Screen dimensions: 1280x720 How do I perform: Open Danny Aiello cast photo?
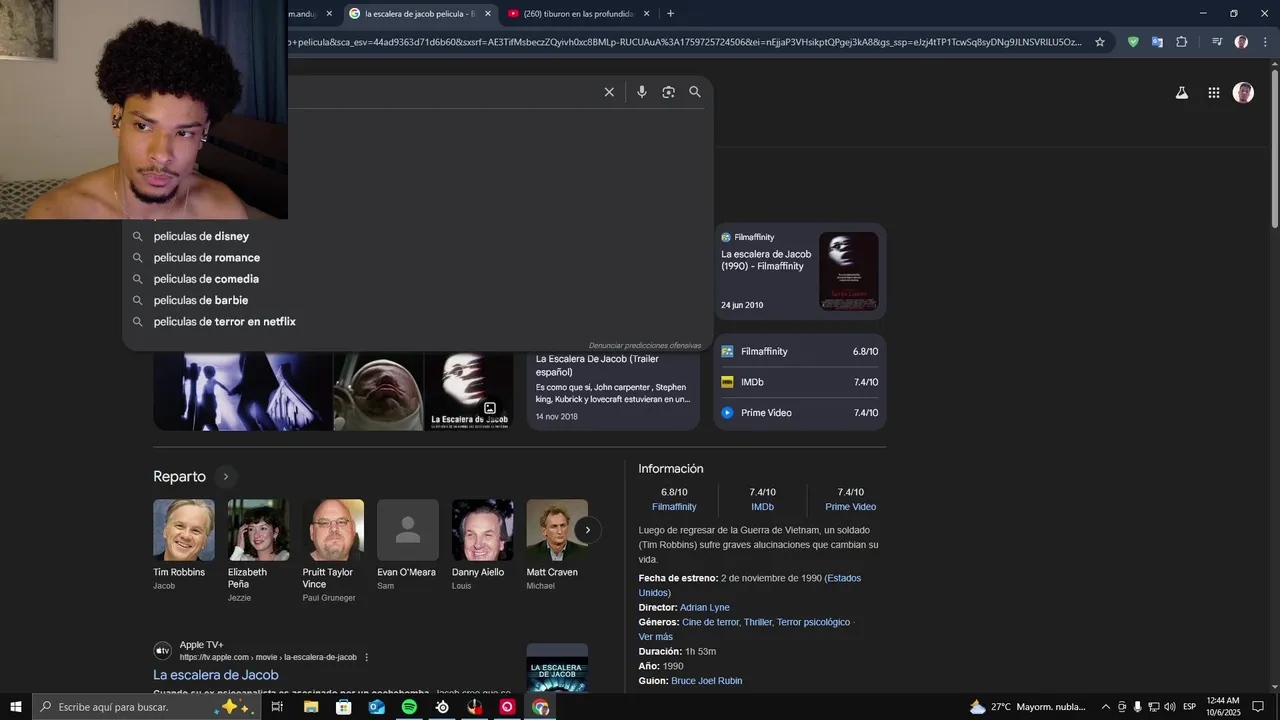click(483, 530)
